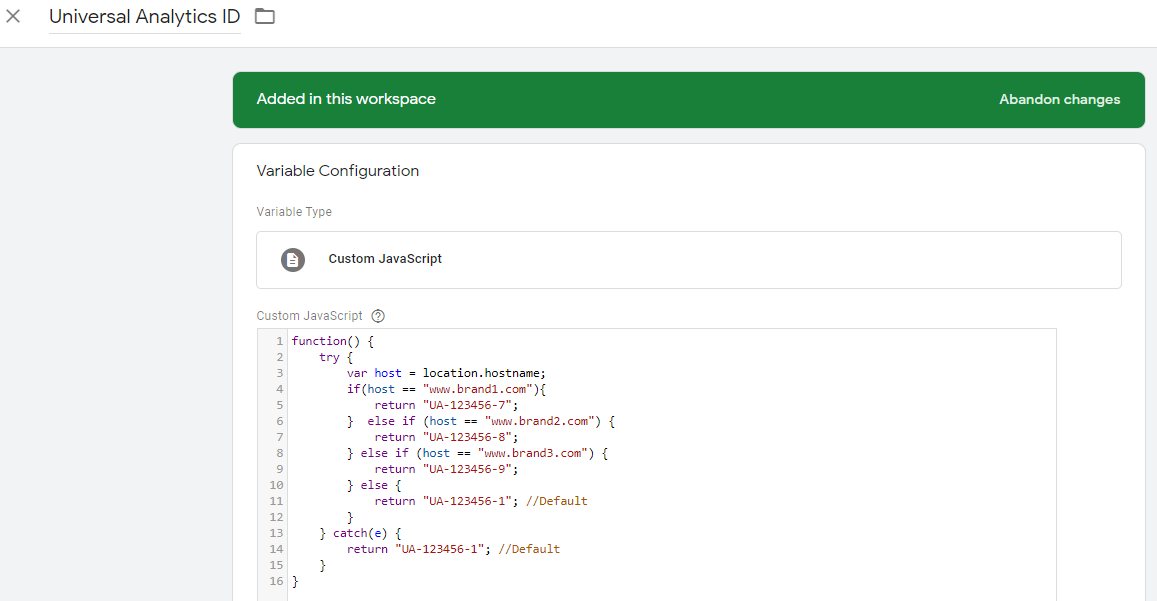Screen dimensions: 1157x601
Task: Open the Custom JavaScript help tooltip
Action: coord(377,315)
